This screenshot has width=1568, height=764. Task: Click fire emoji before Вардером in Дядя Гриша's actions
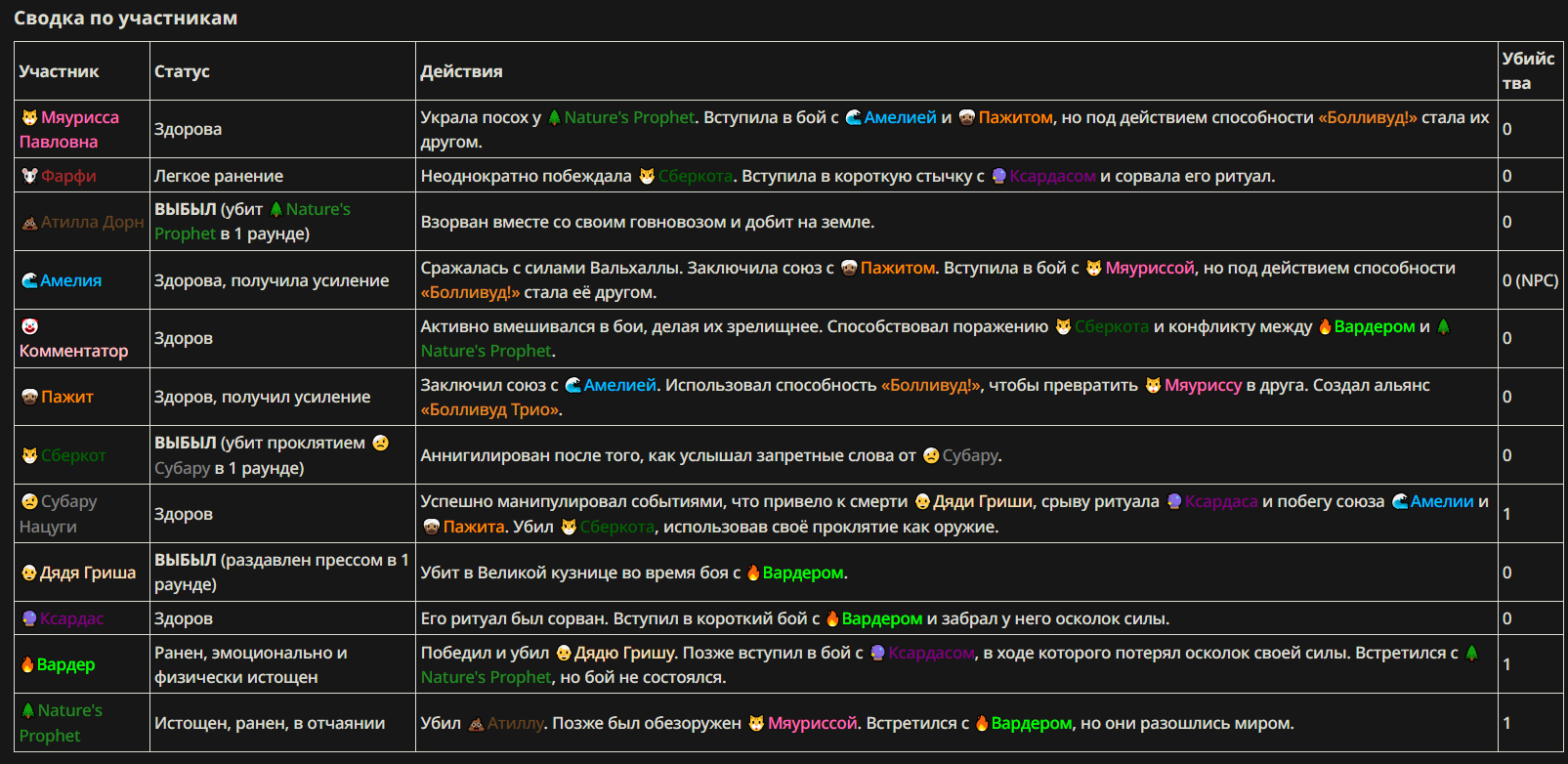pyautogui.click(x=753, y=573)
